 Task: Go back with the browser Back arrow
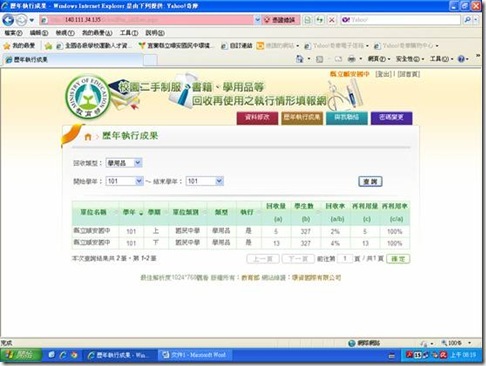8,20
